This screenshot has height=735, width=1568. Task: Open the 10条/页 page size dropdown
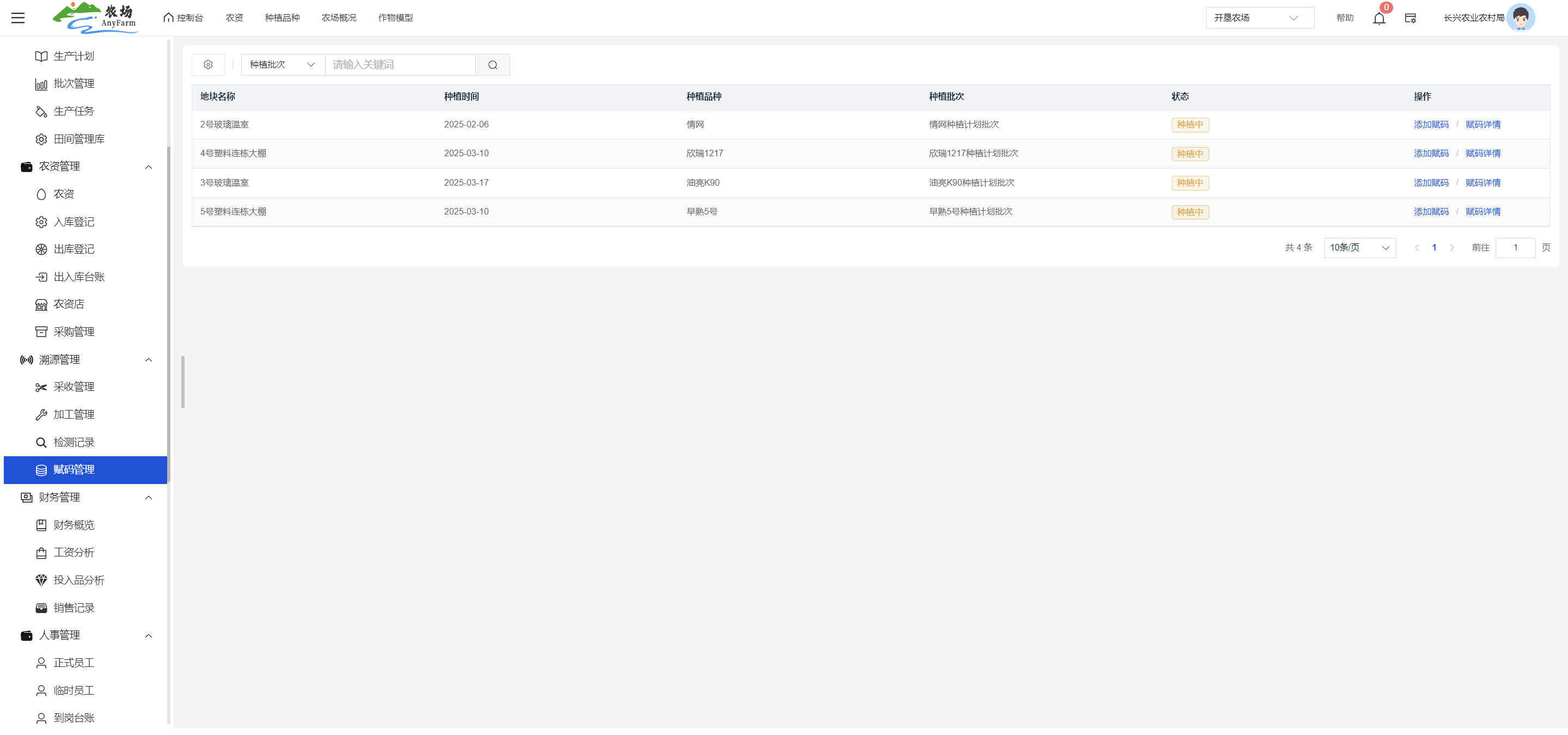[x=1359, y=248]
